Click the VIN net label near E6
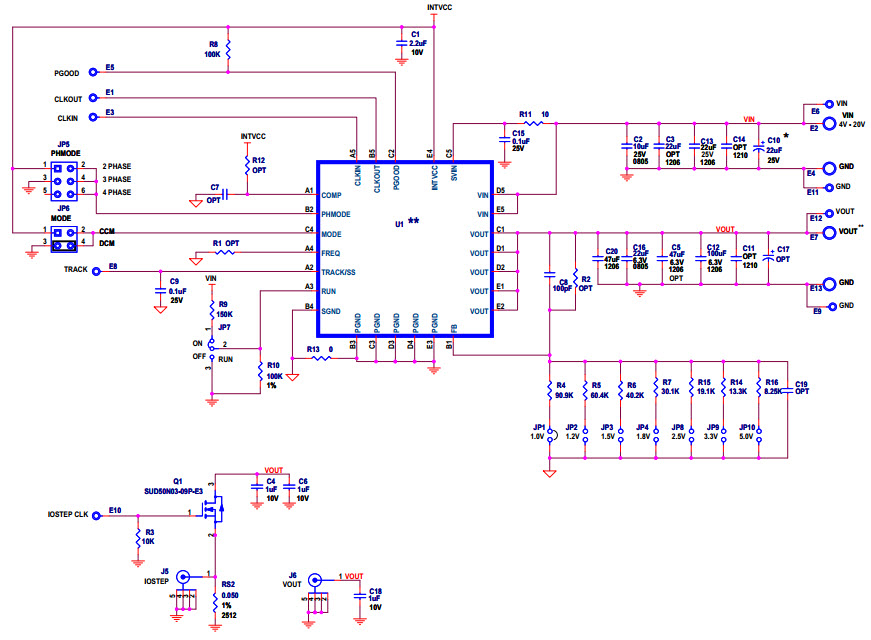 click(841, 101)
